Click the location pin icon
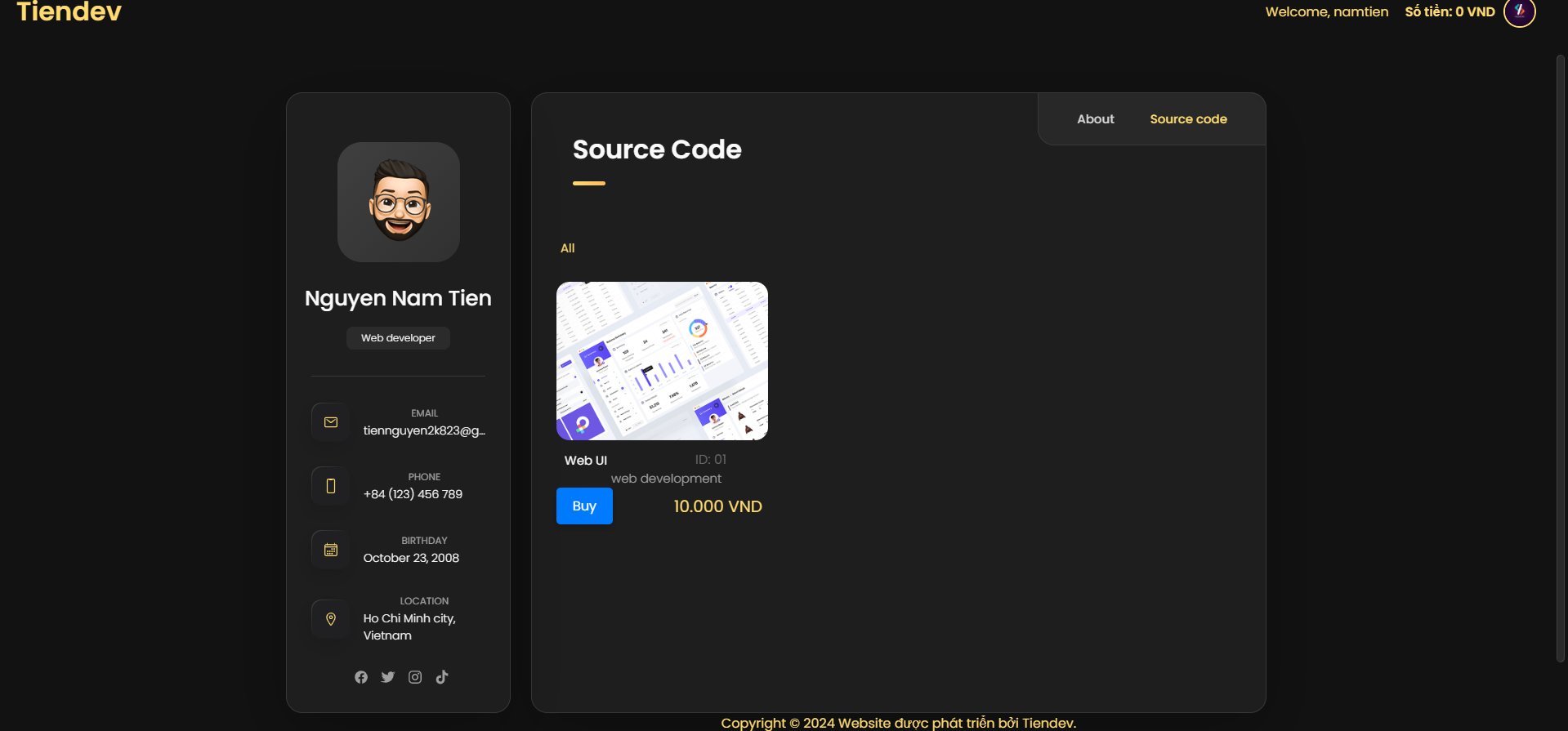 pyautogui.click(x=331, y=619)
